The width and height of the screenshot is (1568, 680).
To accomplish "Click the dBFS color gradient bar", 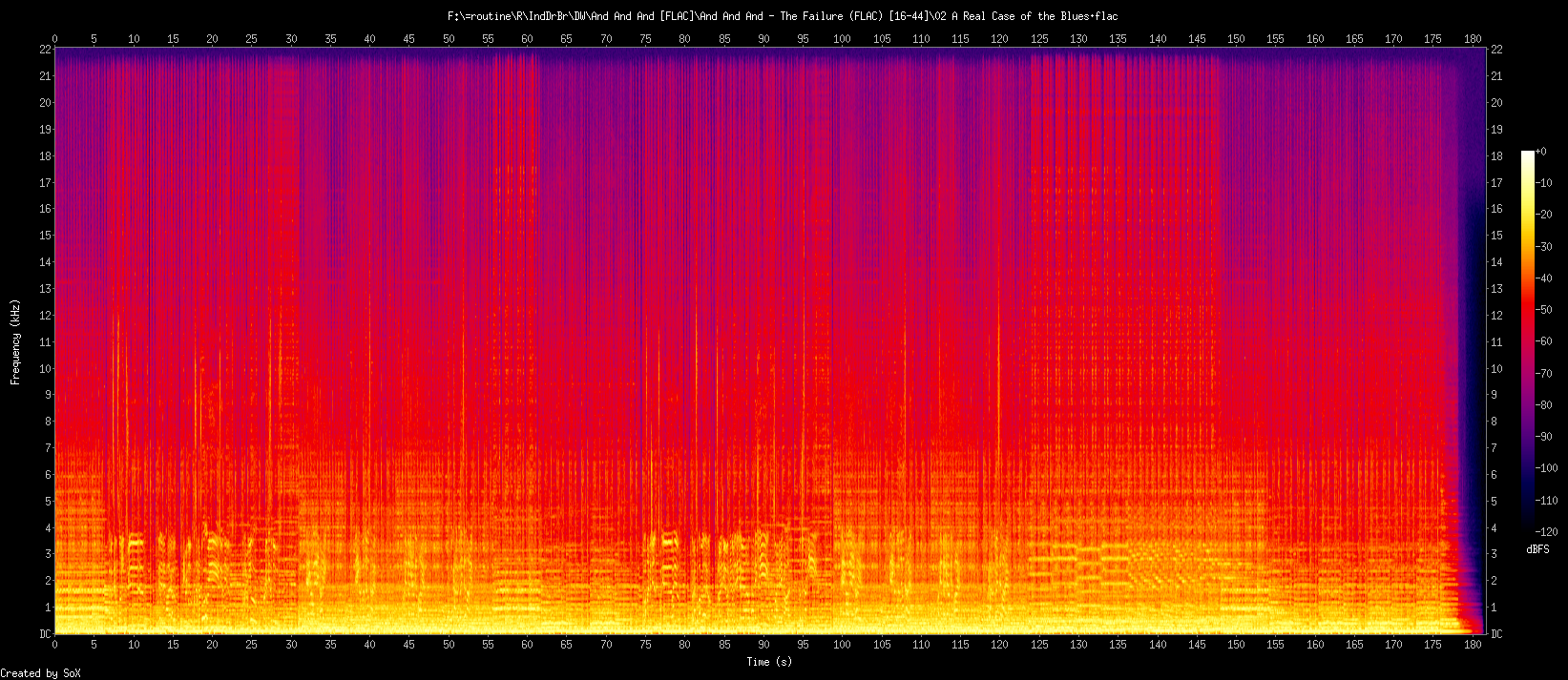I will (1528, 341).
